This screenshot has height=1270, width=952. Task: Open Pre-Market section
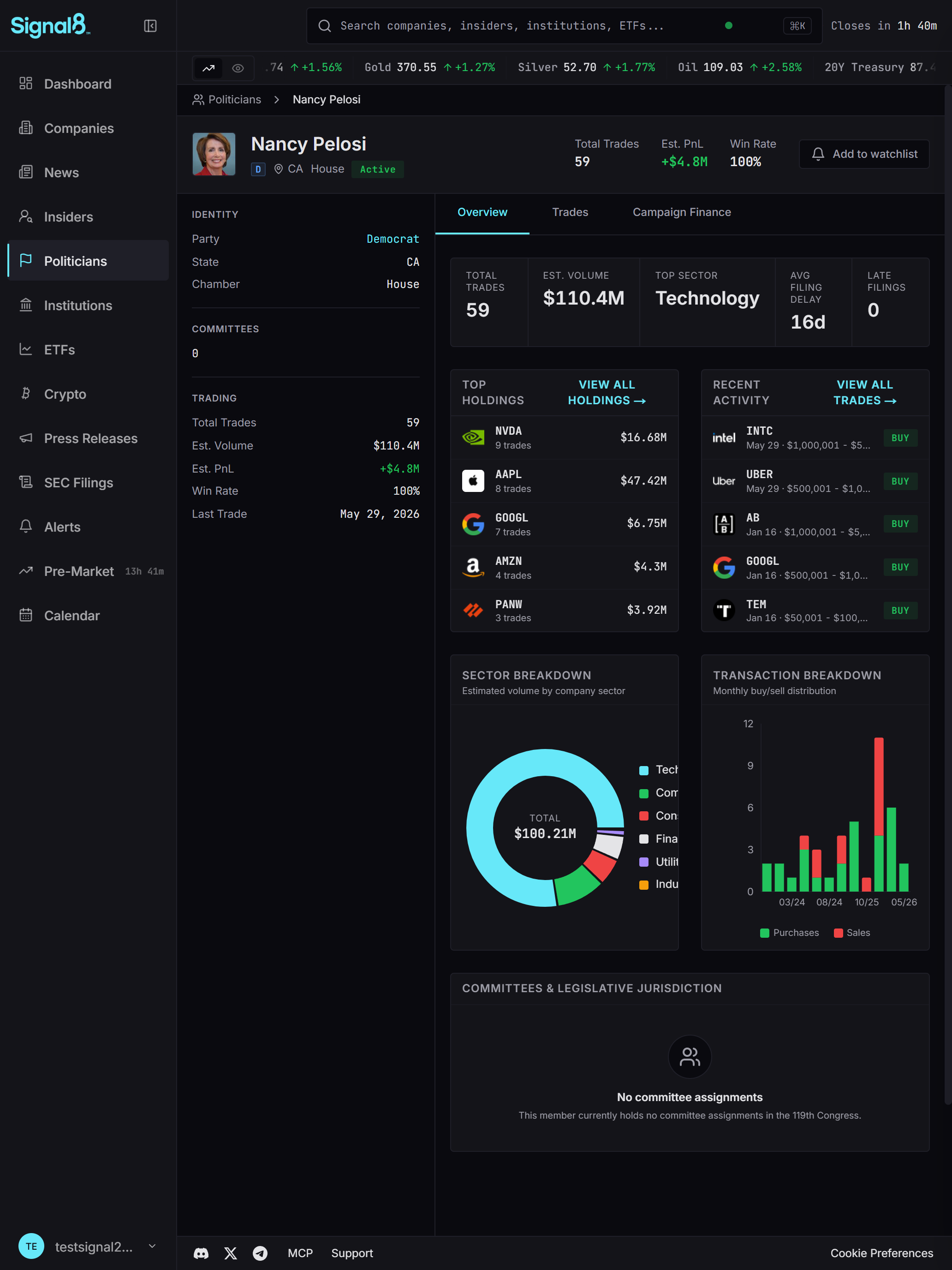click(x=89, y=571)
